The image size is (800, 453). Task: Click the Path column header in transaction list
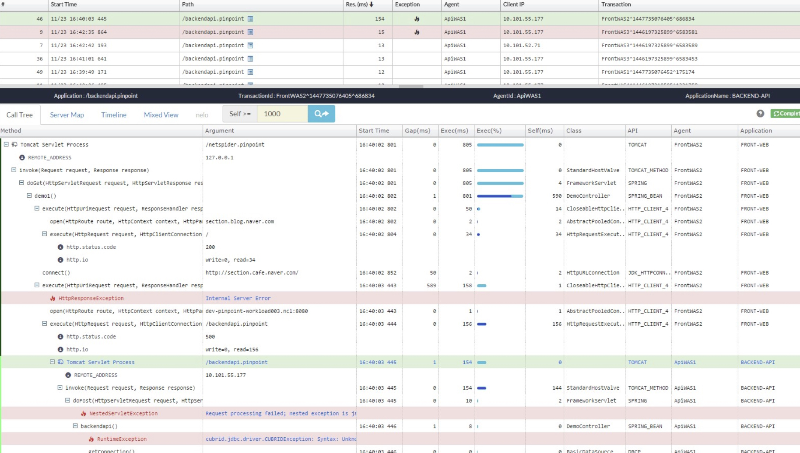pos(188,5)
